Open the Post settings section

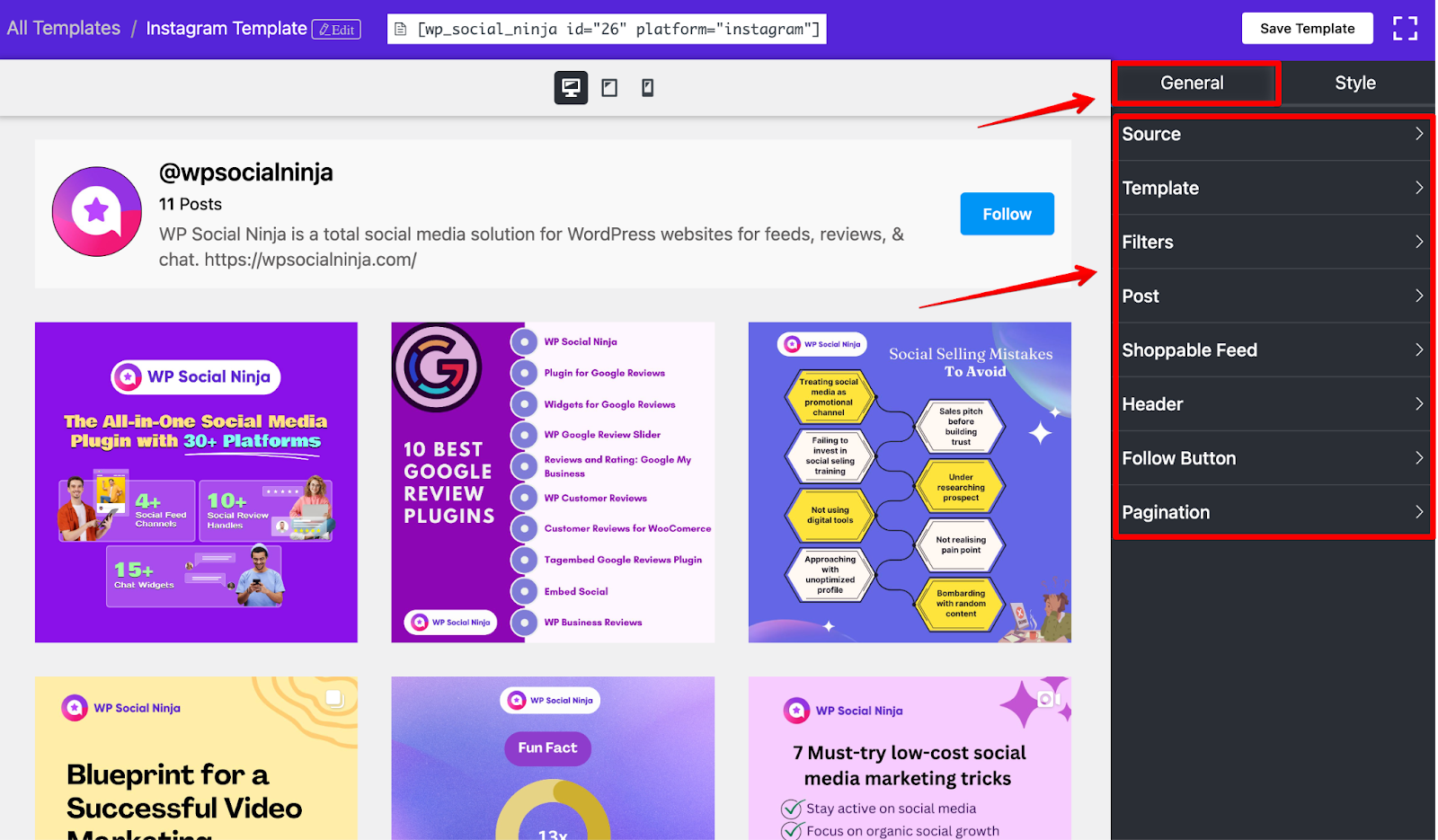[1273, 296]
